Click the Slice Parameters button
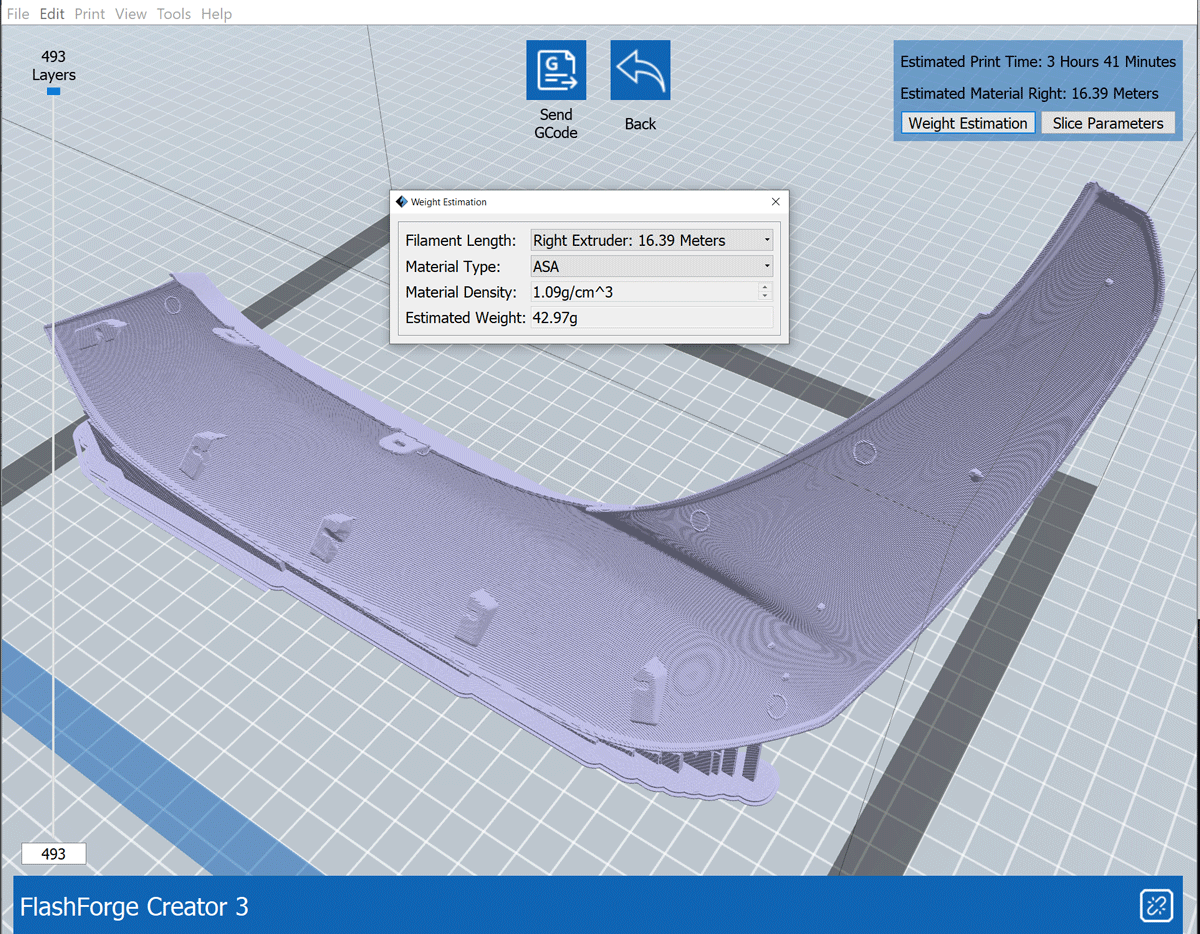The width and height of the screenshot is (1200, 934). click(x=1108, y=122)
